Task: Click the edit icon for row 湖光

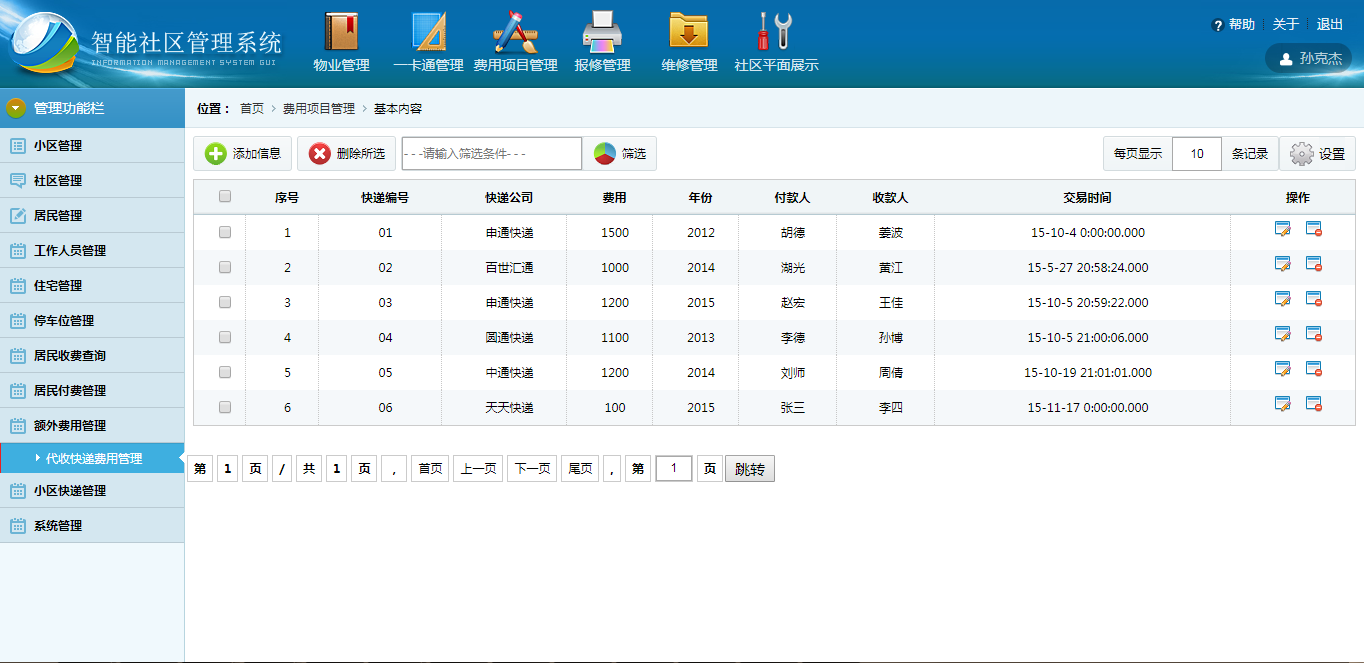Action: 1283,264
